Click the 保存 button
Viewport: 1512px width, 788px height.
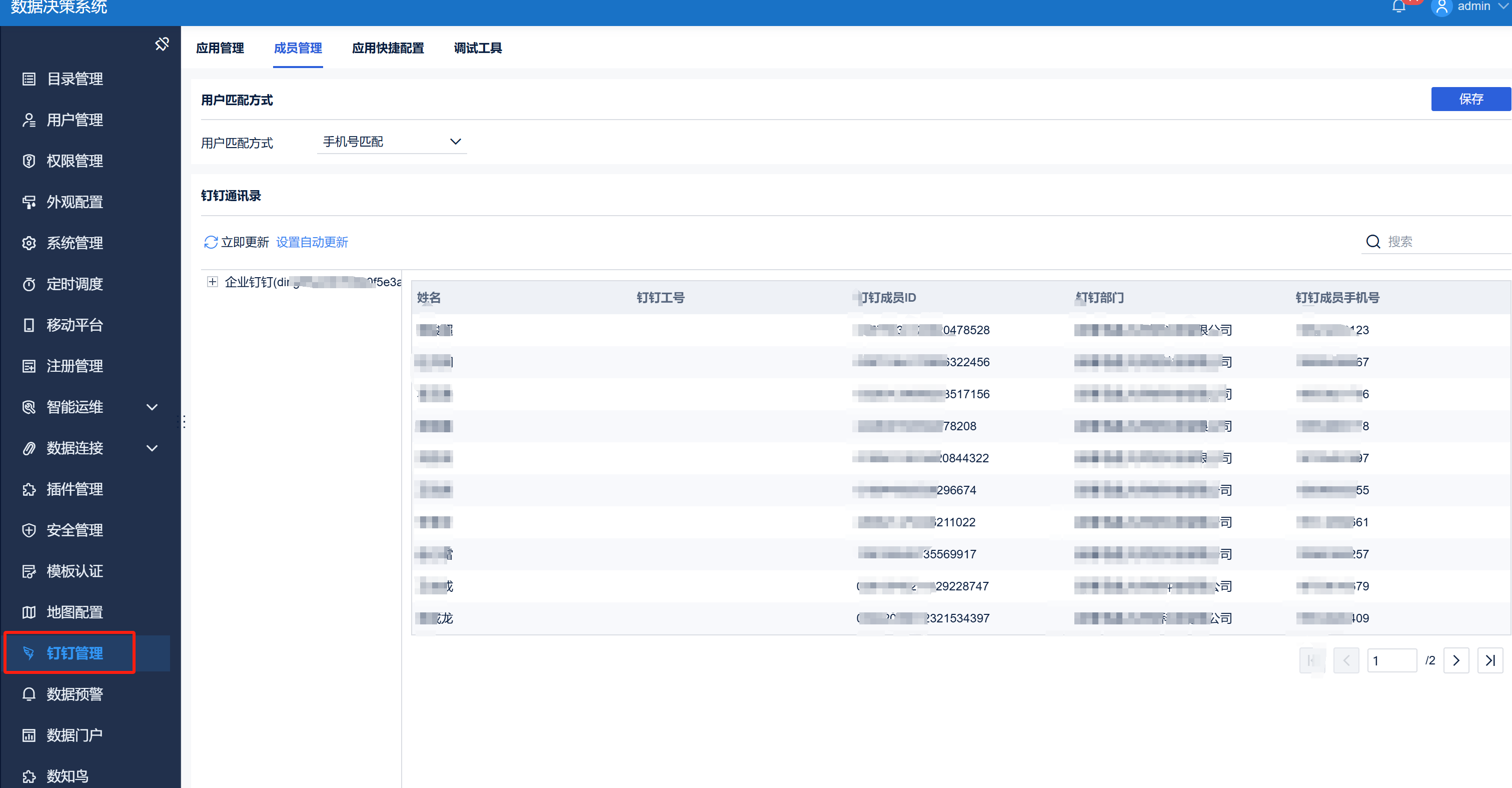(x=1471, y=99)
